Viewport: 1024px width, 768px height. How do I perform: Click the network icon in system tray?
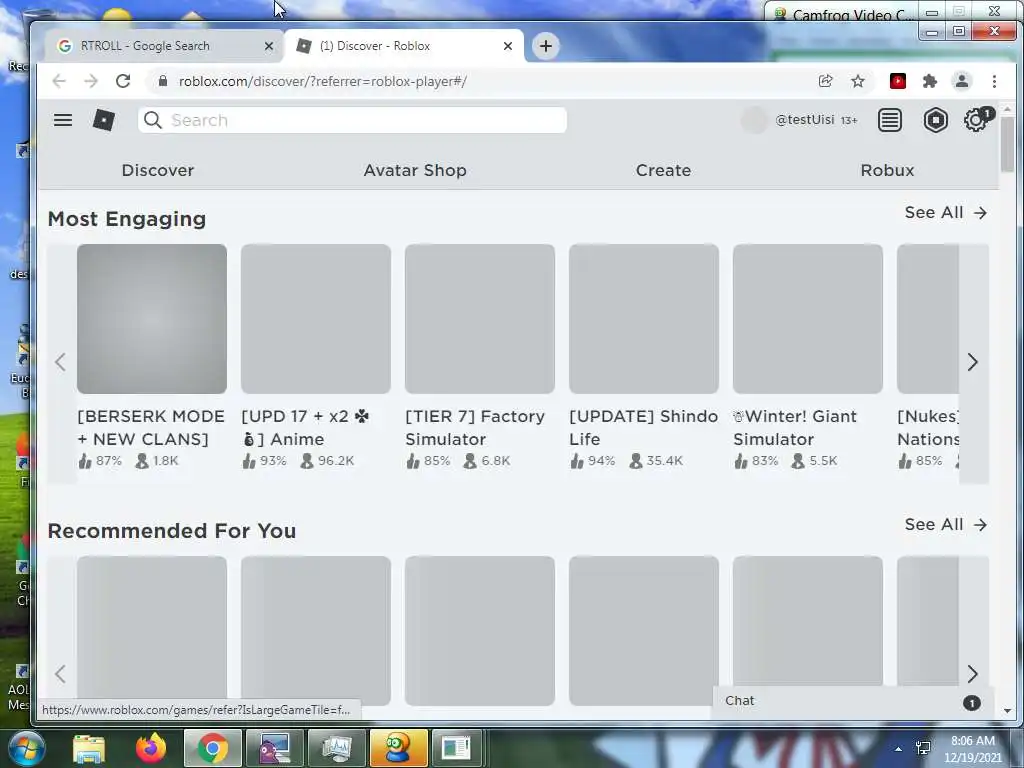coord(923,748)
